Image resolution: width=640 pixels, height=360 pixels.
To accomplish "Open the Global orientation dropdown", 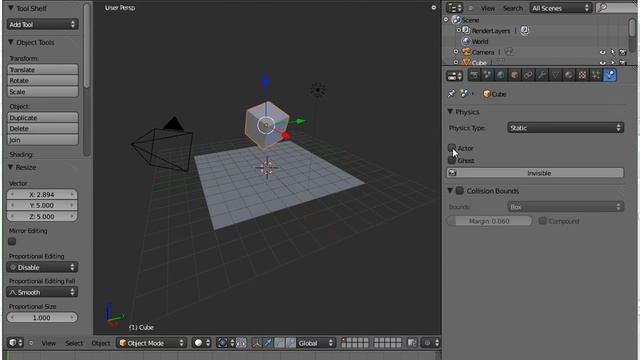I will click(x=316, y=343).
